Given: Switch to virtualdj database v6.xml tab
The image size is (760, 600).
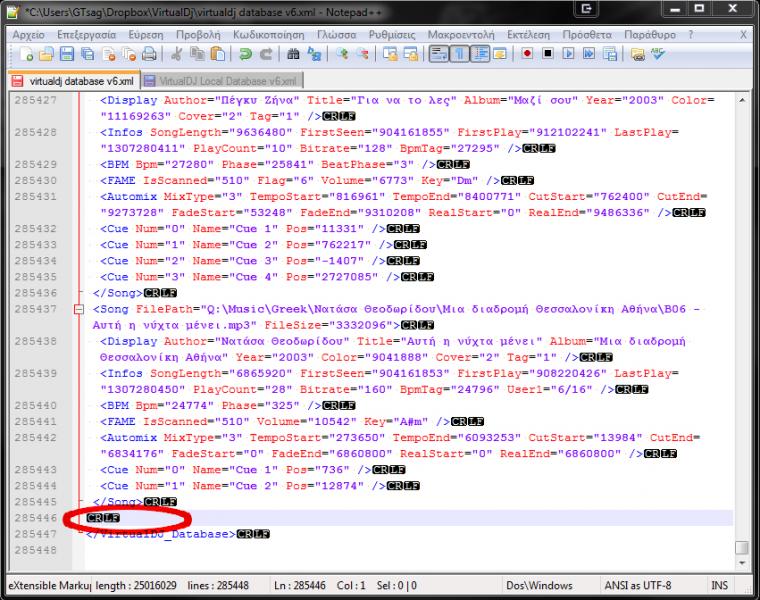Looking at the screenshot, I should tap(74, 81).
